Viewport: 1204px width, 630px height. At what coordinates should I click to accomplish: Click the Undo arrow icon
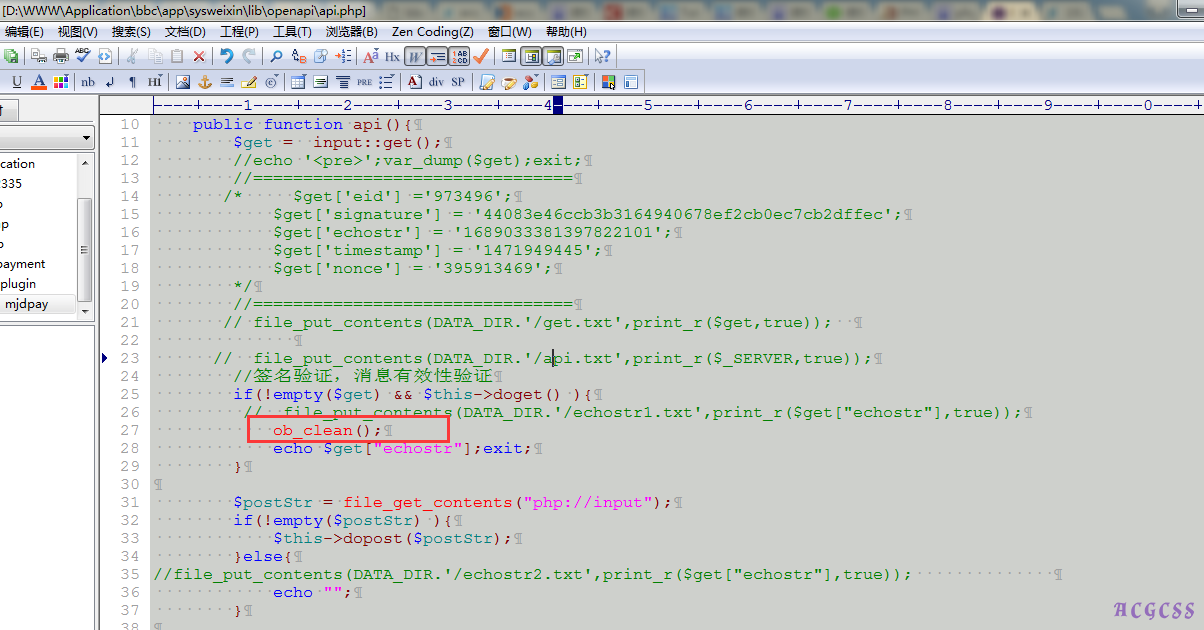tap(227, 56)
